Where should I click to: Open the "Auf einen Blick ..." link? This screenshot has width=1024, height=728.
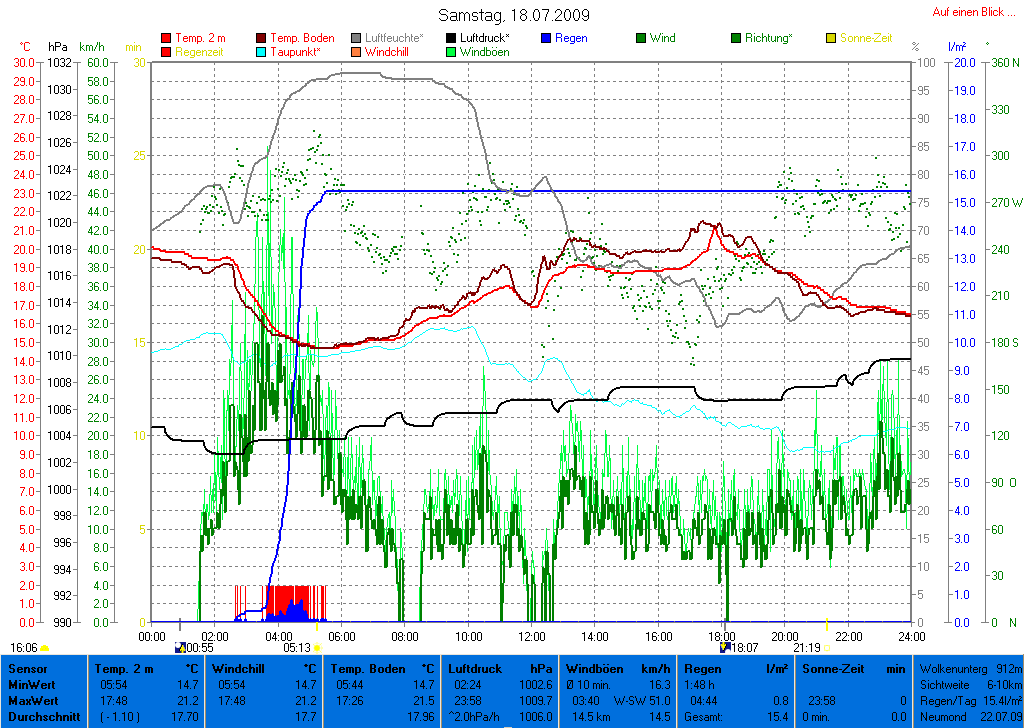point(973,12)
